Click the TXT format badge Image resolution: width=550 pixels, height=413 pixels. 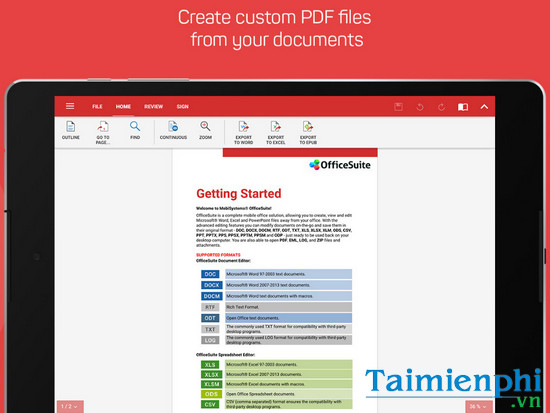[210, 329]
